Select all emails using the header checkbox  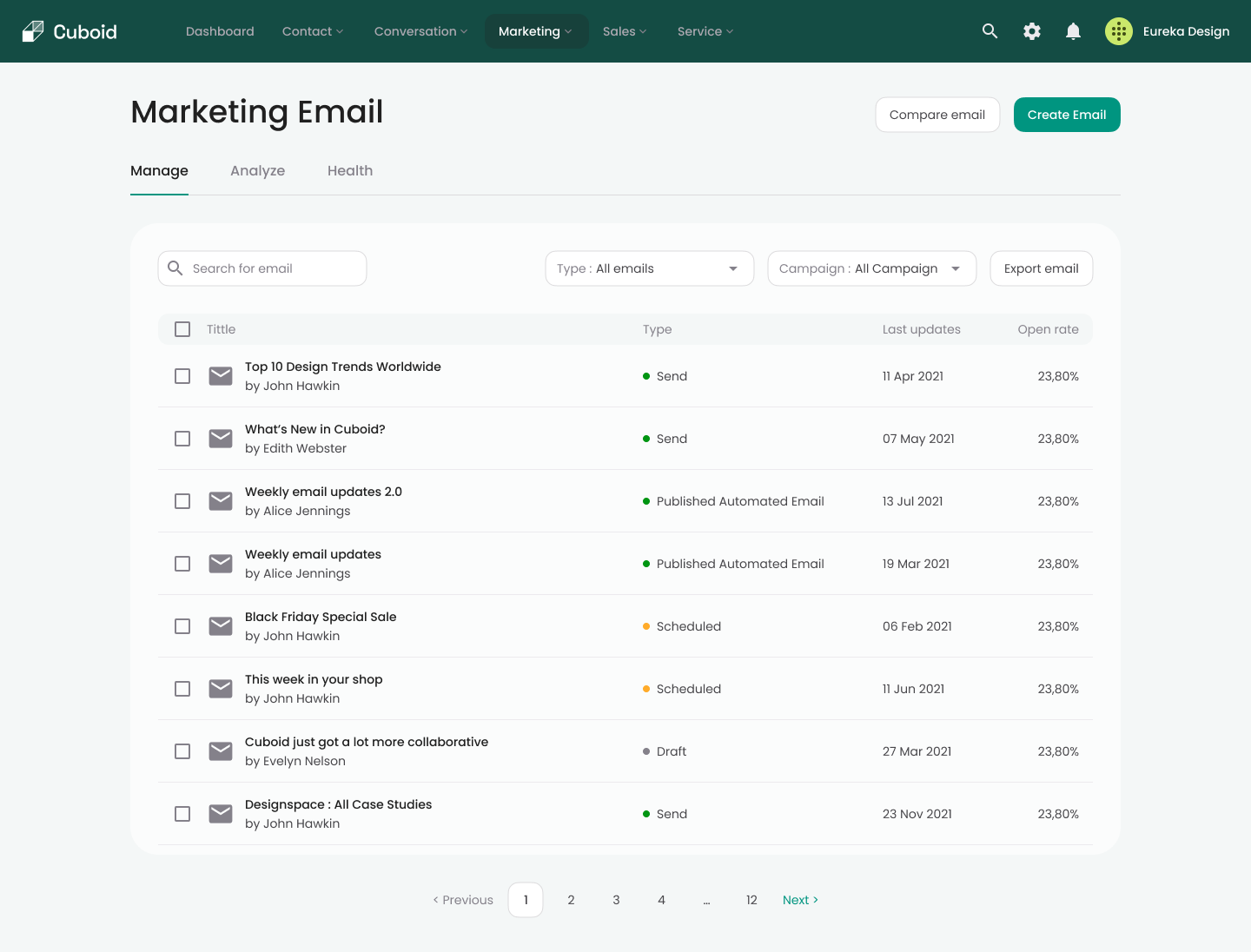[182, 329]
